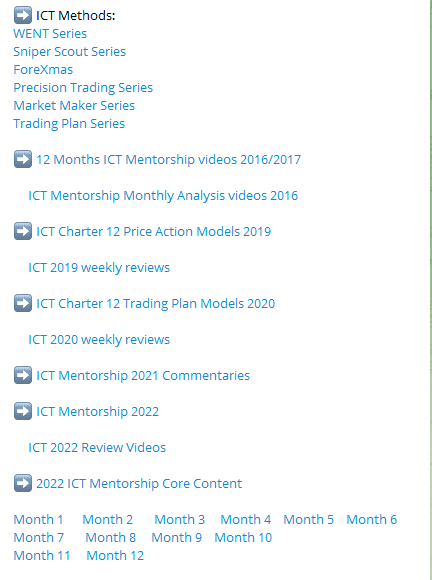Image resolution: width=432 pixels, height=580 pixels.
Task: Open the Sniper Scout Series link
Action: coord(70,52)
